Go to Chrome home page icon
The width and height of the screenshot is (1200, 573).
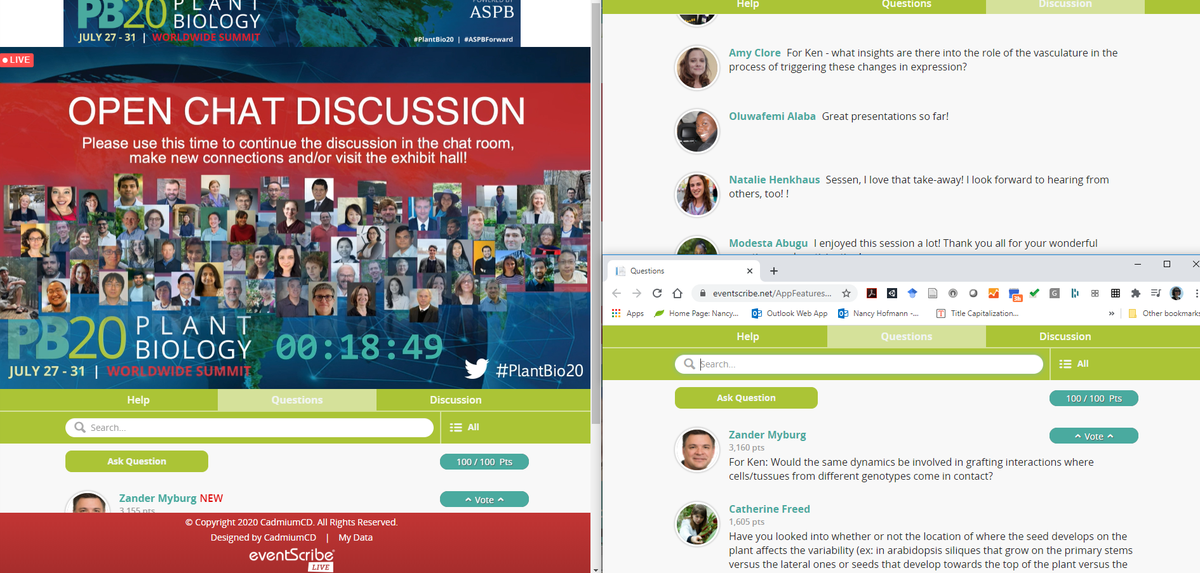point(677,293)
